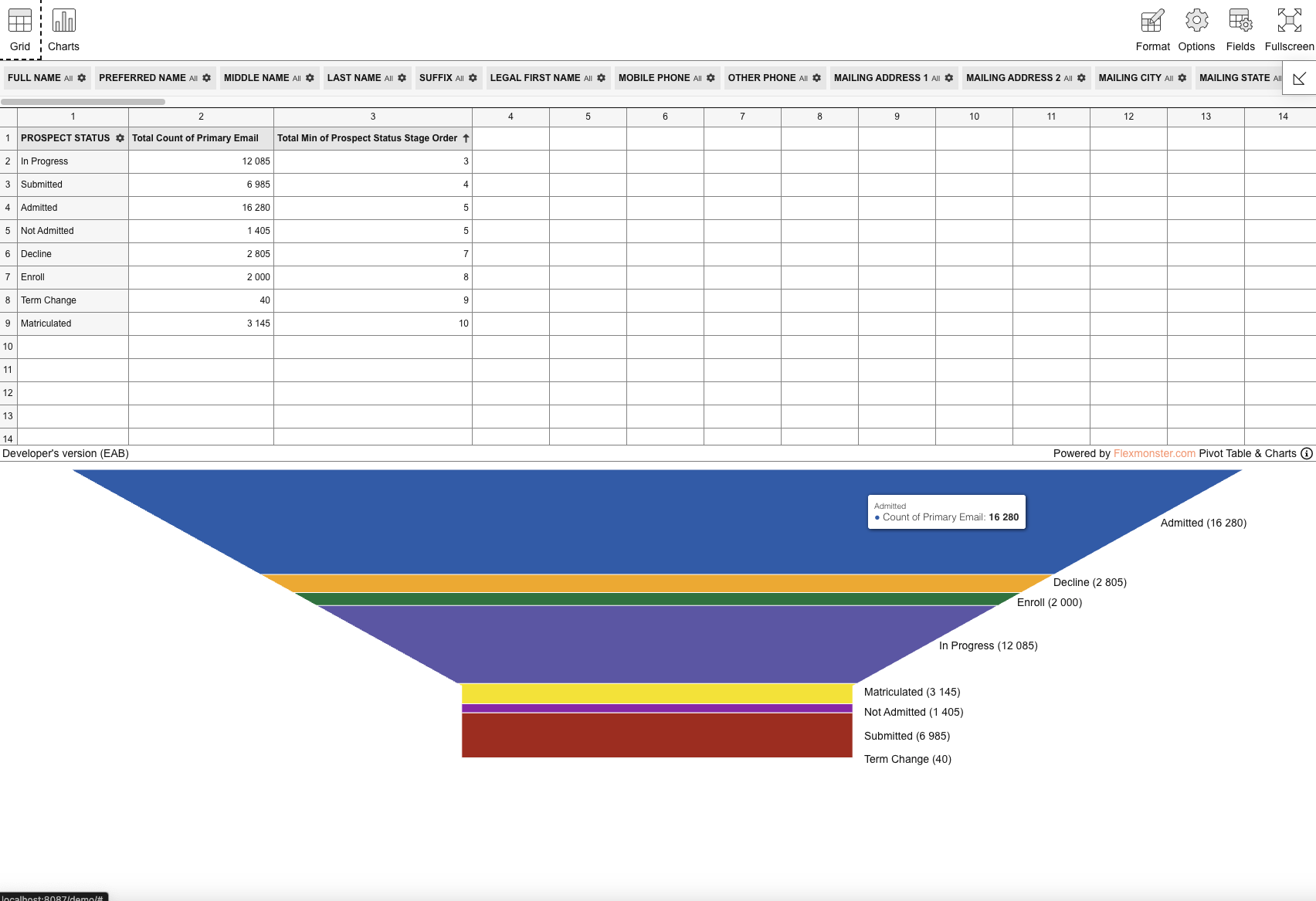Open the Format cells dialog icon

click(x=1151, y=21)
